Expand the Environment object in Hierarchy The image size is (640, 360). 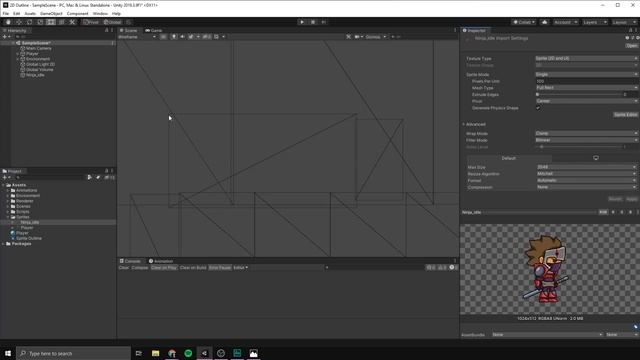pos(18,59)
